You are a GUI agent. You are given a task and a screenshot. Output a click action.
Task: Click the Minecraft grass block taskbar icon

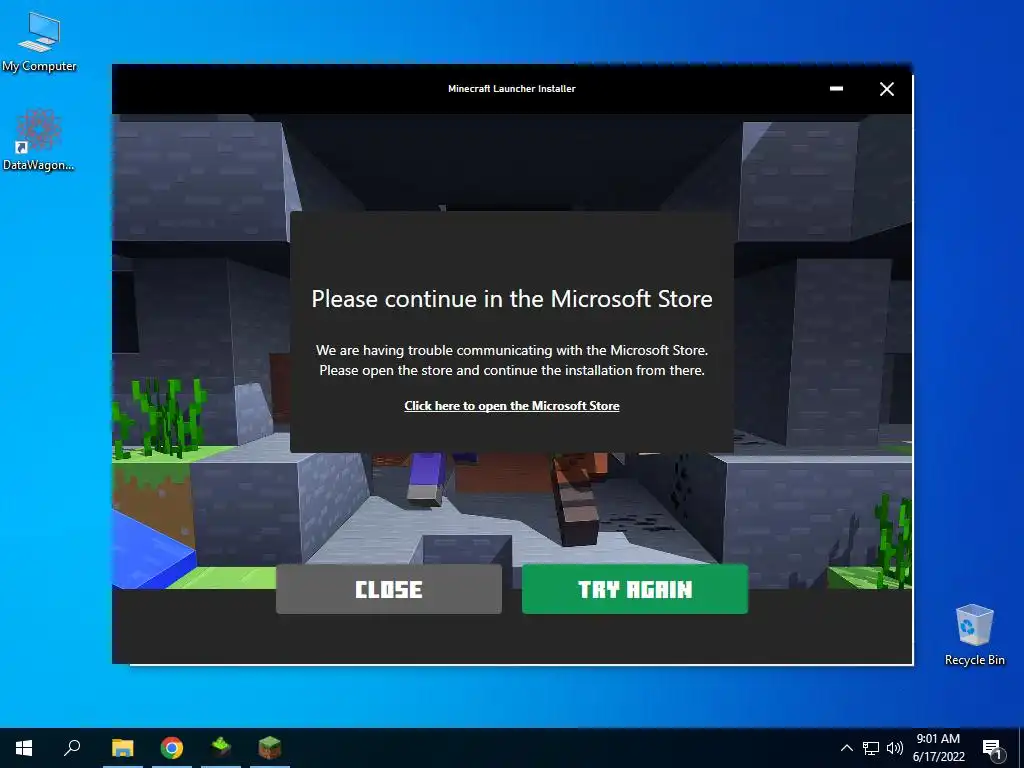coord(270,748)
